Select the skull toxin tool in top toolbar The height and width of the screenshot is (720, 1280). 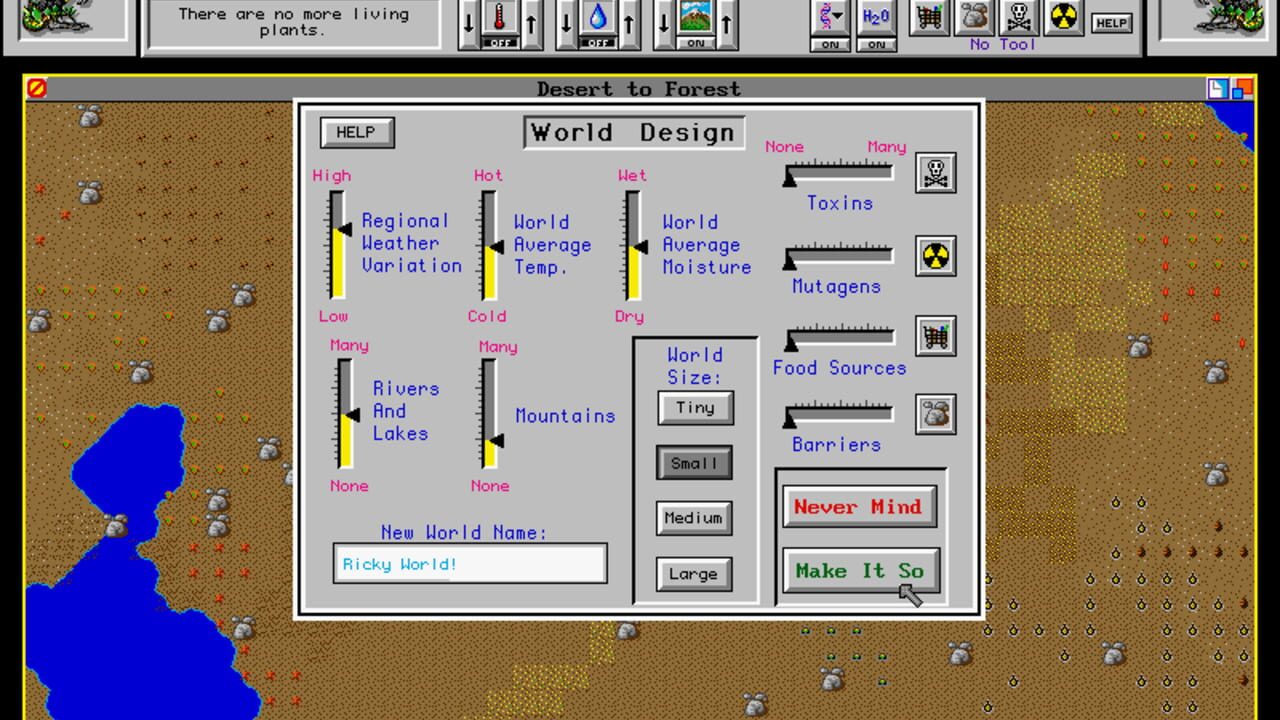pyautogui.click(x=1019, y=17)
